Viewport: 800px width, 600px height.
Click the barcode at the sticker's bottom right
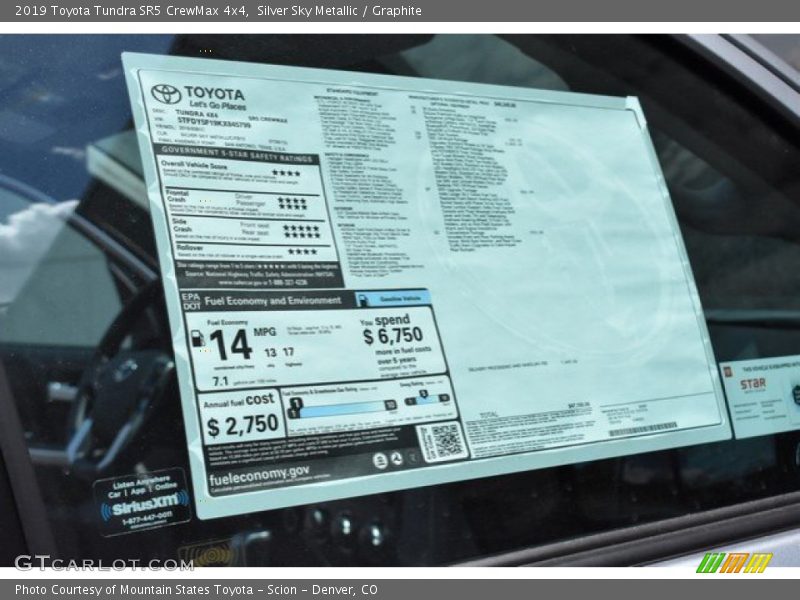pyautogui.click(x=642, y=429)
